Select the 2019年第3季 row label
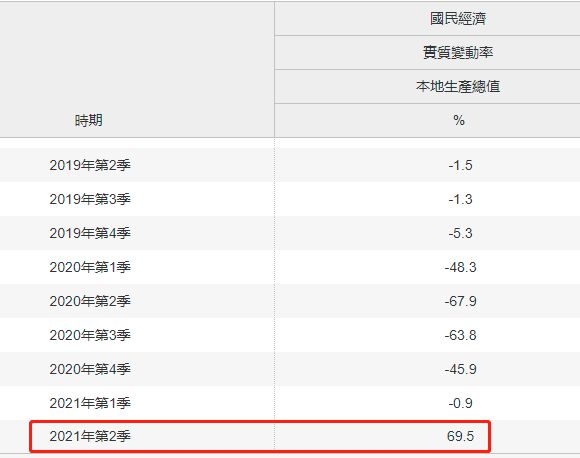Viewport: 580px width, 458px height. pyautogui.click(x=90, y=199)
